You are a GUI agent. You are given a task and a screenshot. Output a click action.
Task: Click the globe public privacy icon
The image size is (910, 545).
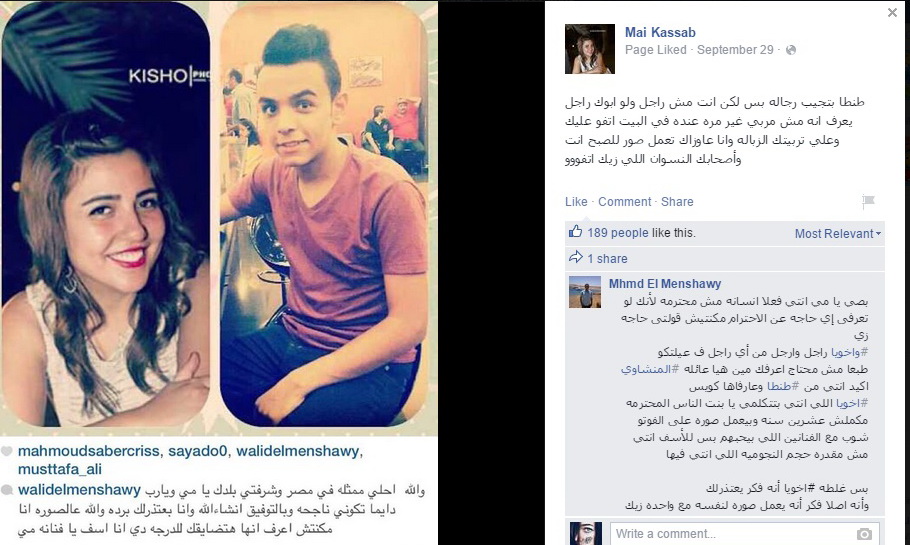pyautogui.click(x=790, y=50)
